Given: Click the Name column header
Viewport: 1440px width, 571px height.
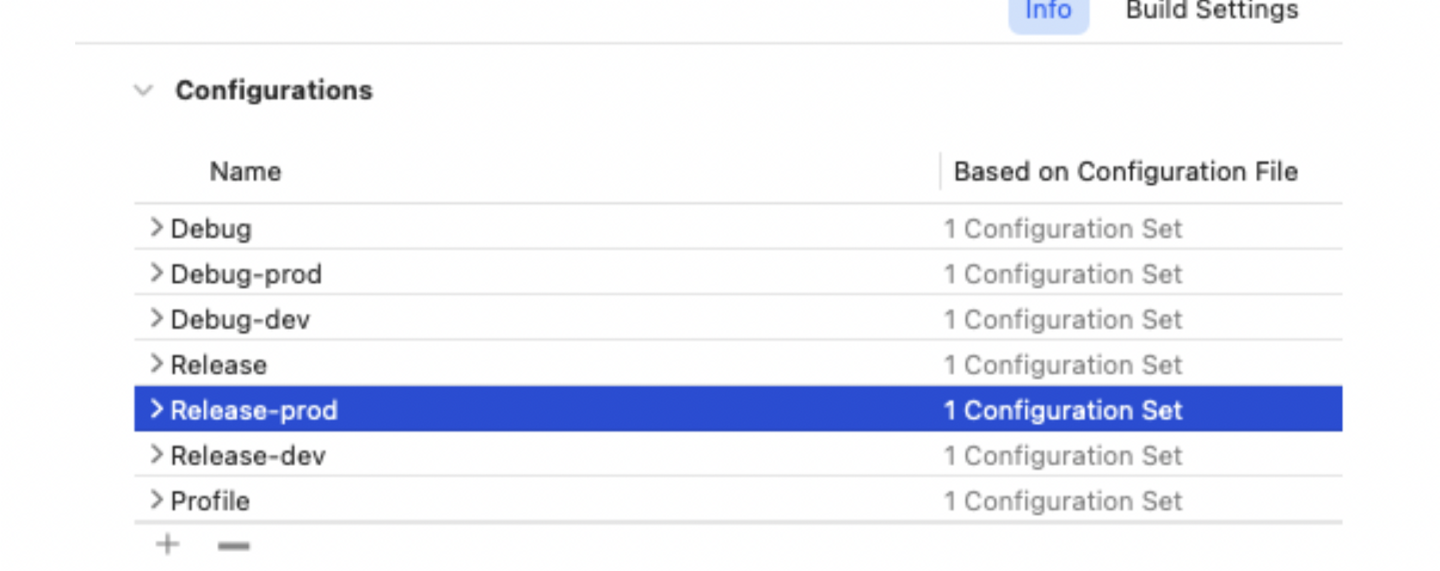Looking at the screenshot, I should click(x=245, y=172).
